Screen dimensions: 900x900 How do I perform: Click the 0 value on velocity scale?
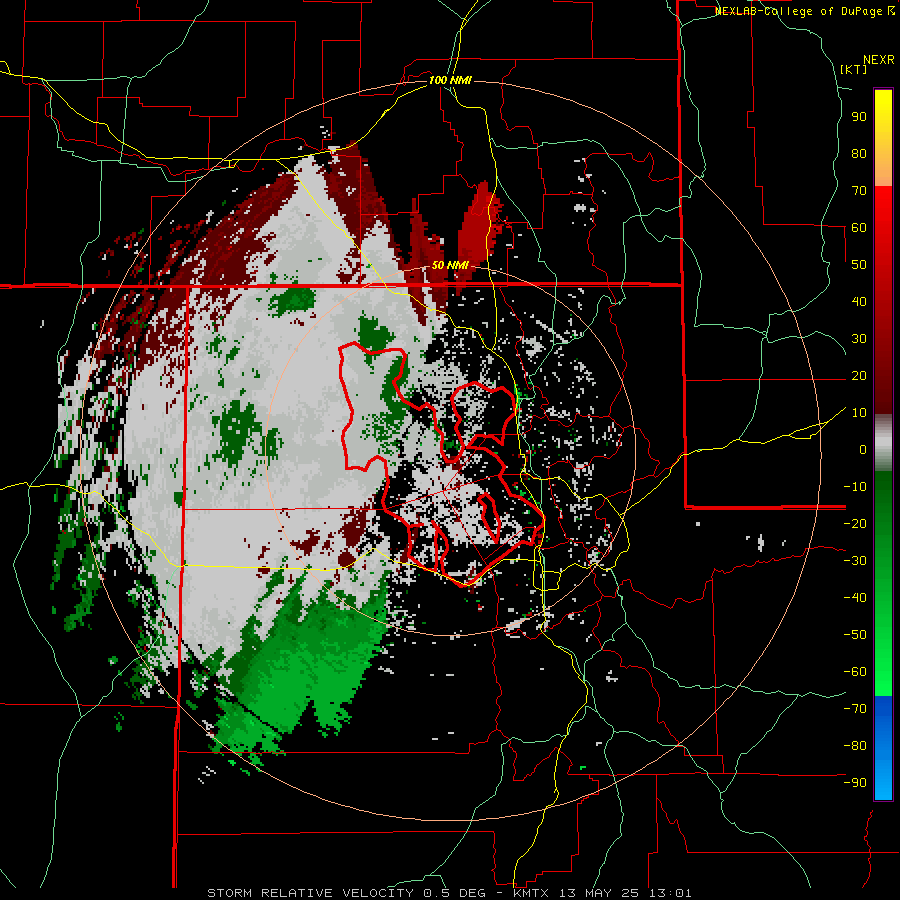863,450
